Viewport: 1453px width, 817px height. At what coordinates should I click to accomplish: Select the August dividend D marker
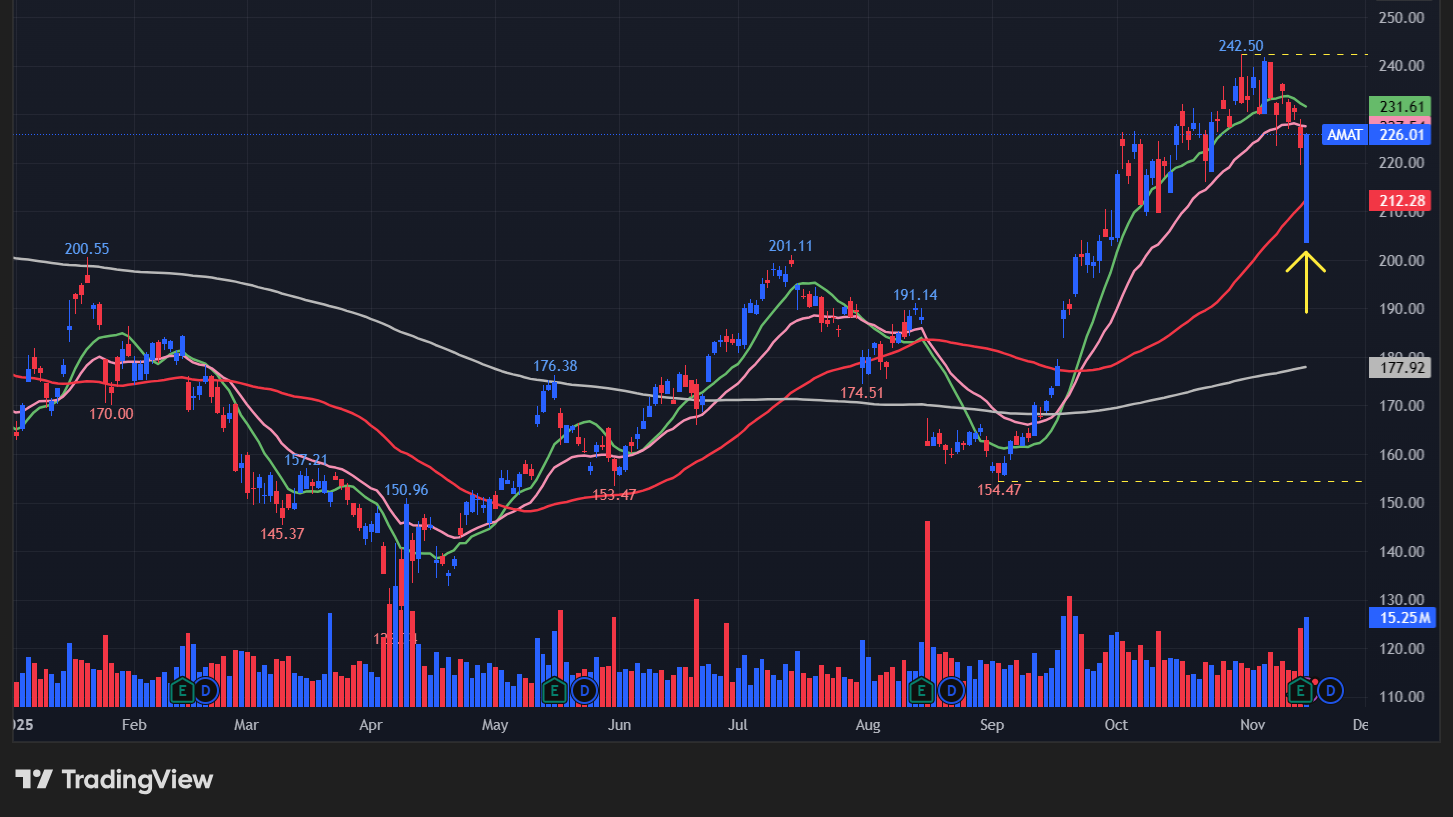click(951, 689)
